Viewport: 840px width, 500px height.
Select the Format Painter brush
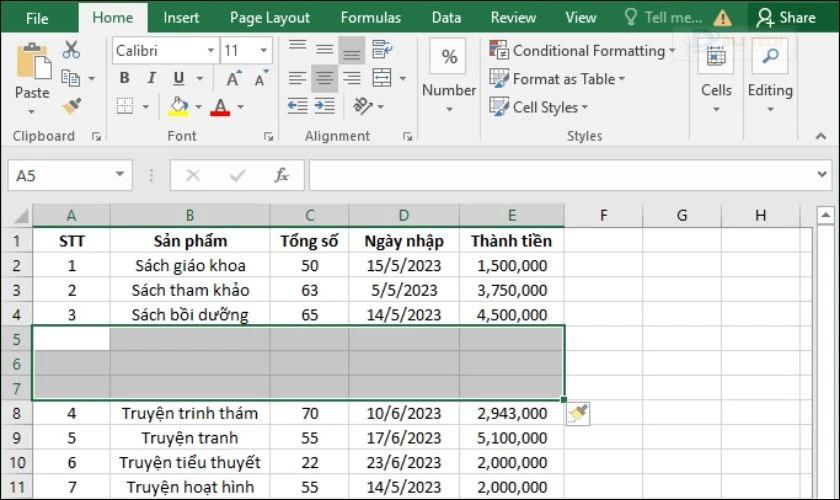71,106
